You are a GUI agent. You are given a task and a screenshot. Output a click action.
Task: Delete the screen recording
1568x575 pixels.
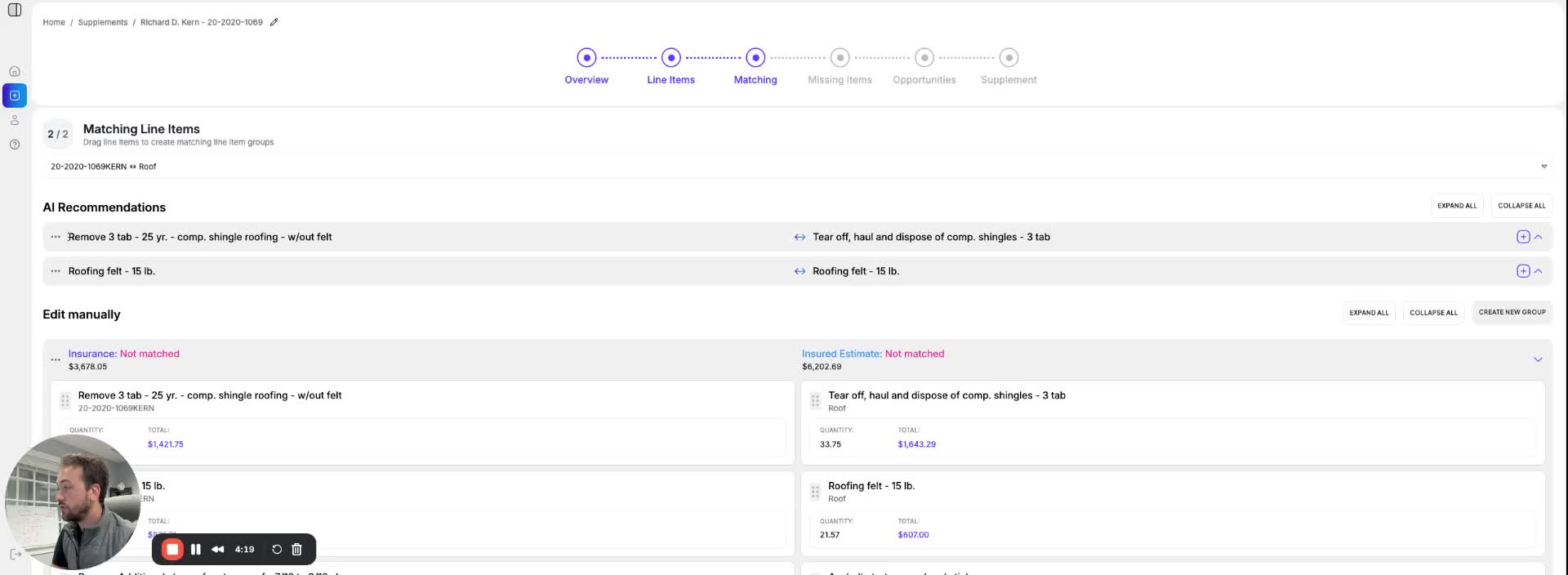(x=297, y=550)
